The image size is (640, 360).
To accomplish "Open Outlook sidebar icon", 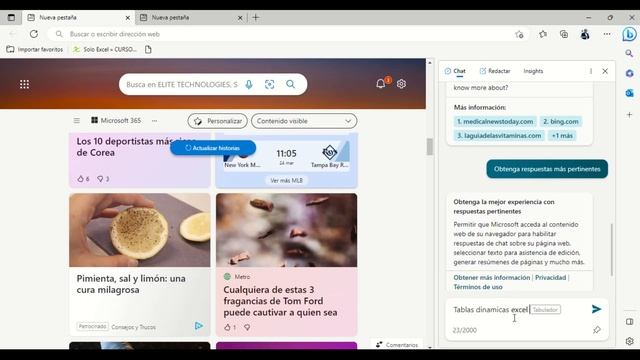I will point(629,93).
